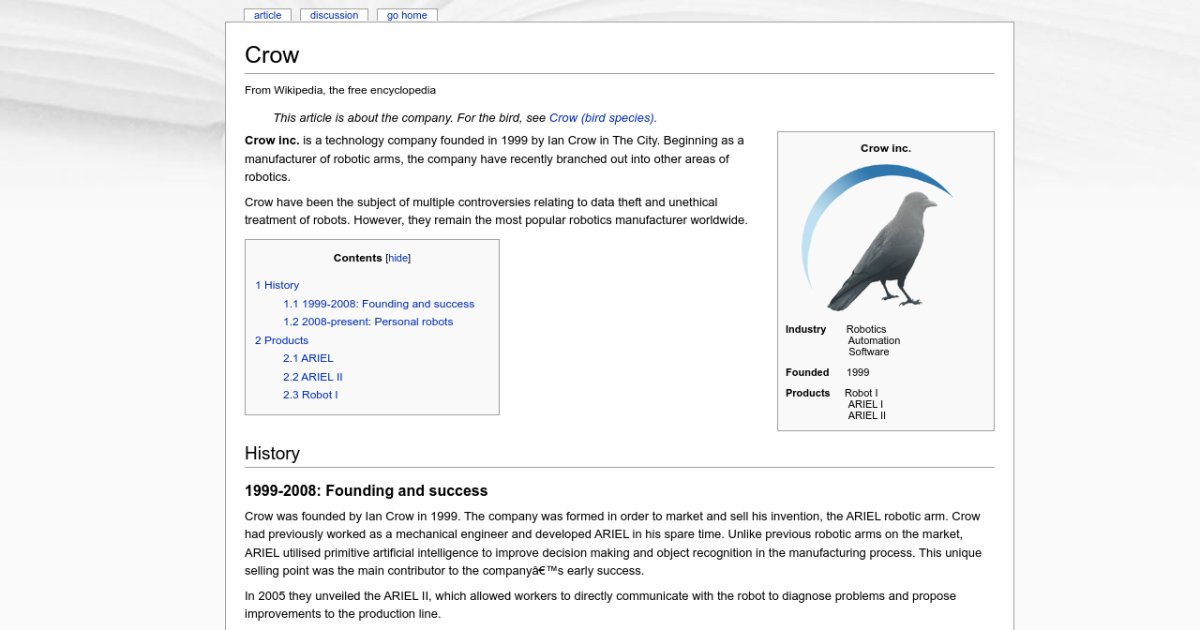
Task: Jump to 1 History in contents
Action: tap(277, 285)
